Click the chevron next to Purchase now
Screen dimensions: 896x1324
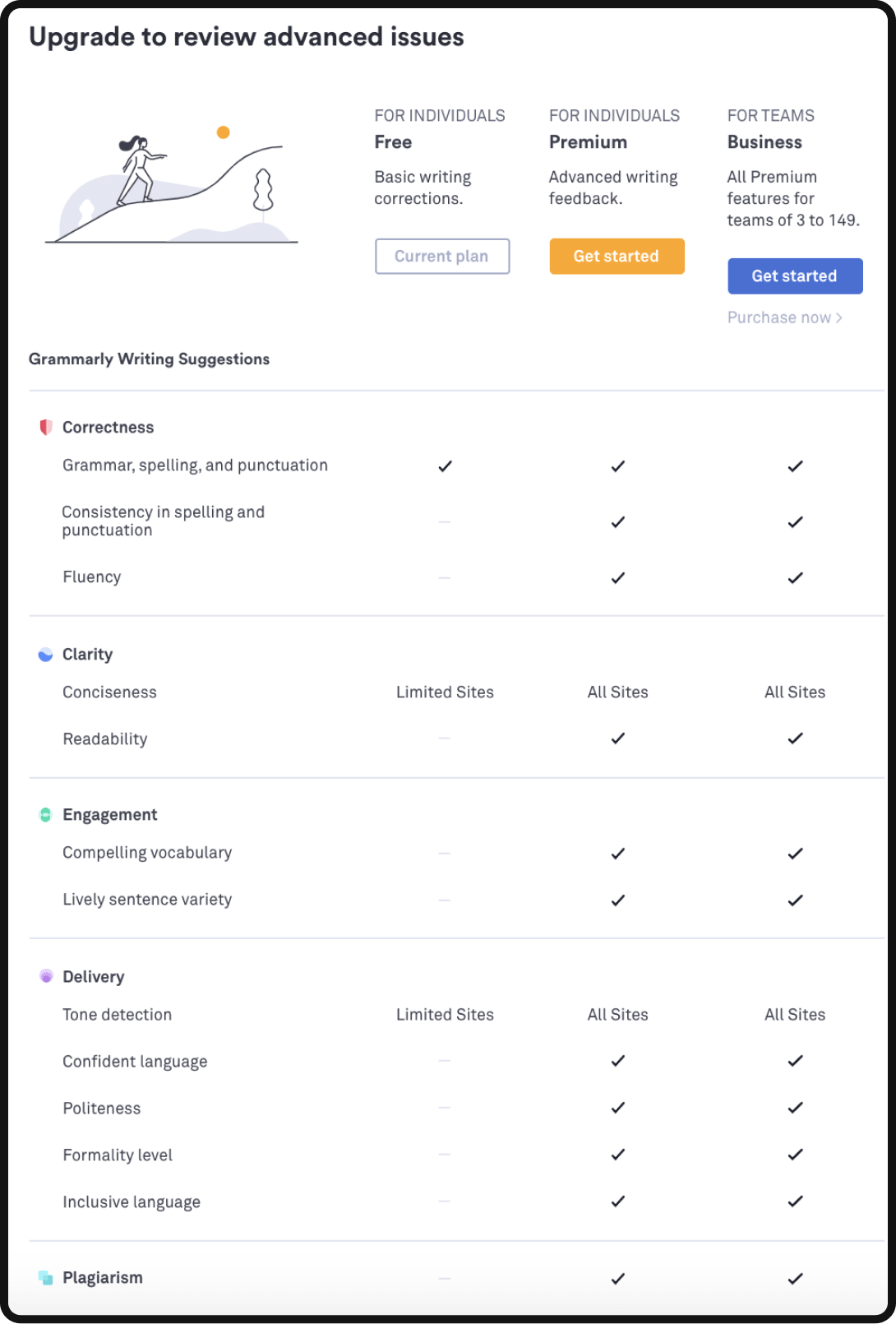tap(839, 318)
